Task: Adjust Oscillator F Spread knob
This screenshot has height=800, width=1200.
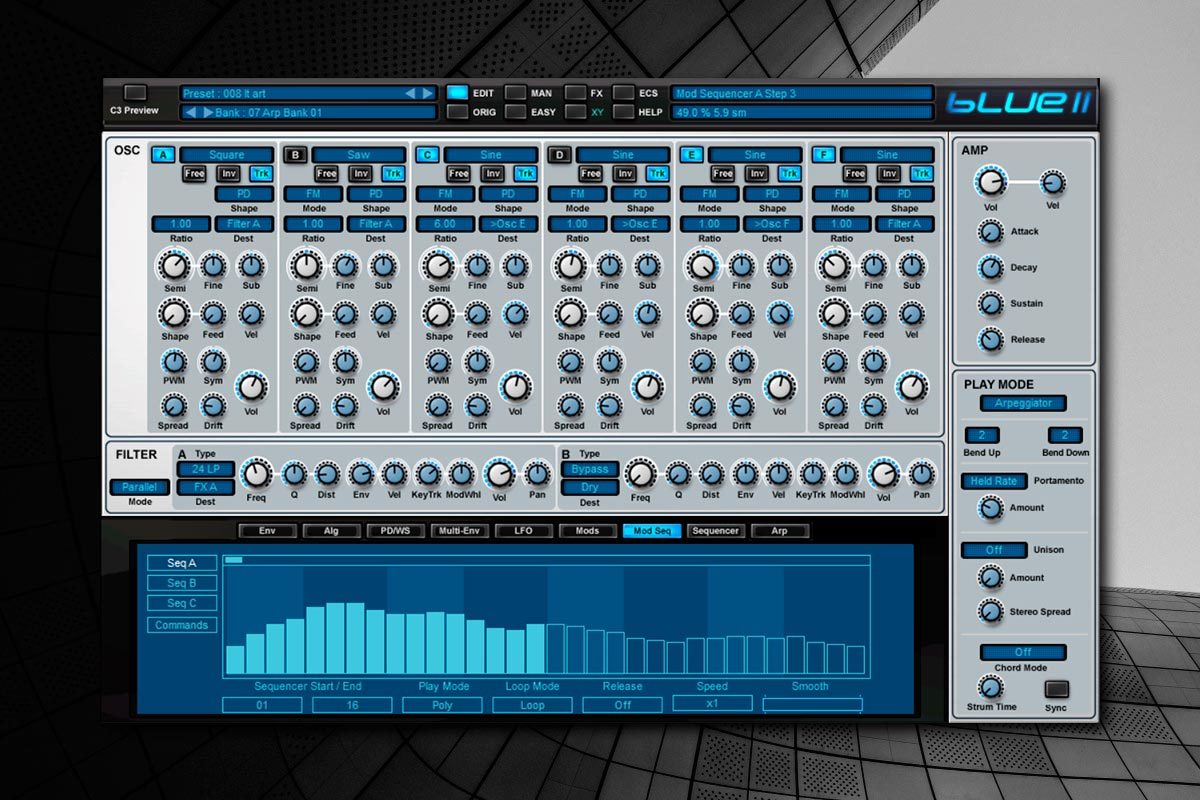Action: click(834, 406)
